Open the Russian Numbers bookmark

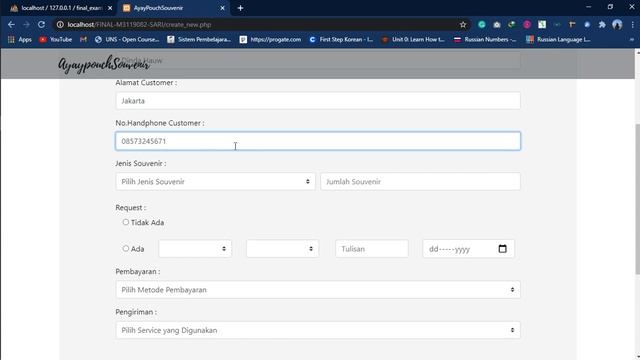pyautogui.click(x=485, y=40)
